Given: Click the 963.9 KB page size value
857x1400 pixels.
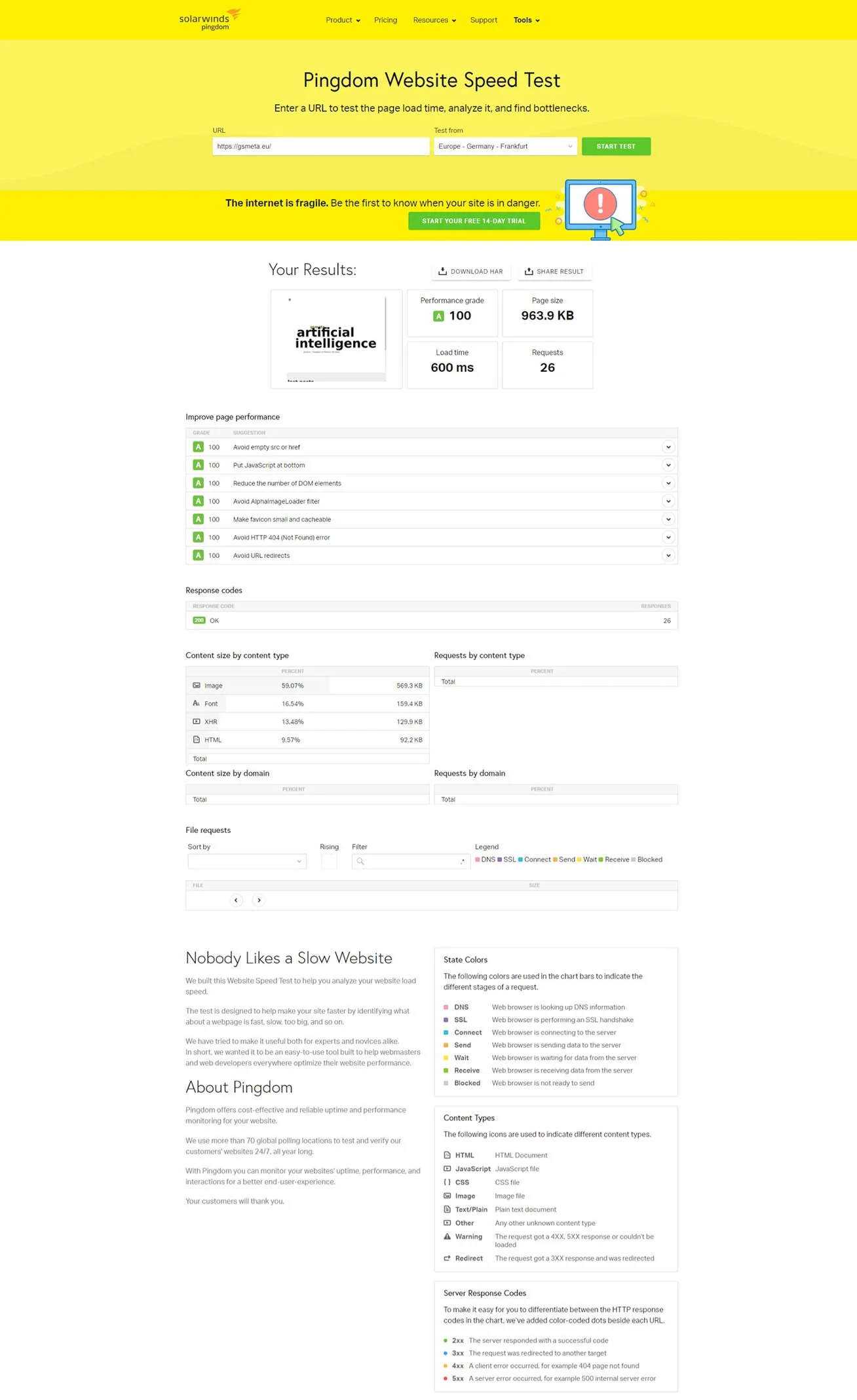Looking at the screenshot, I should coord(547,316).
